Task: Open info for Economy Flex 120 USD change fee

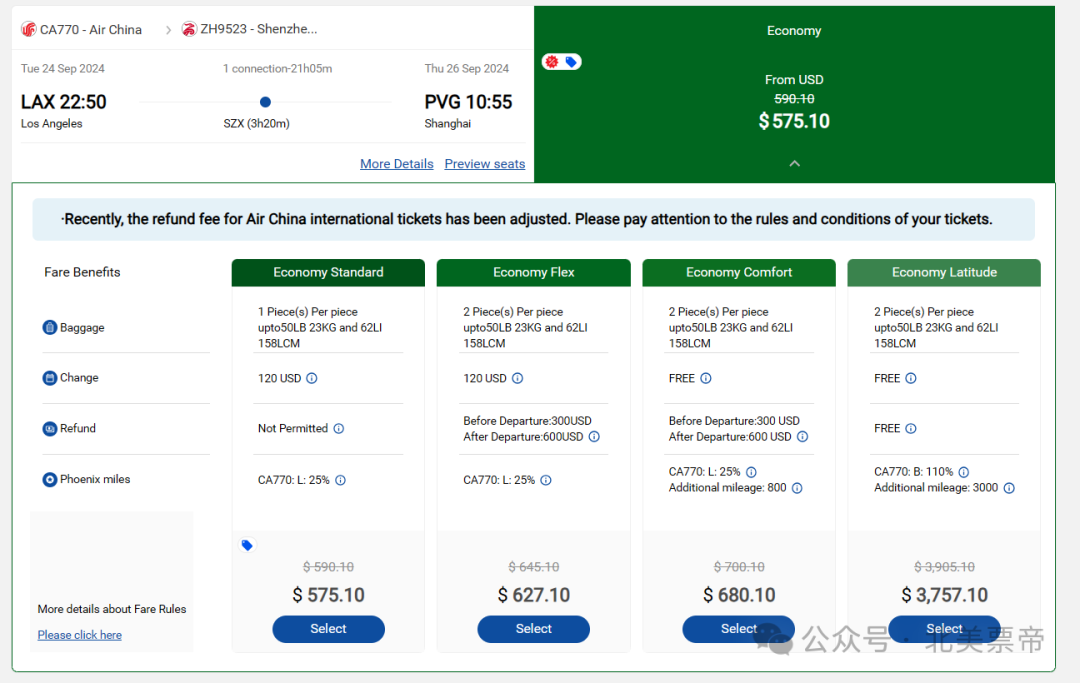Action: pyautogui.click(x=517, y=378)
